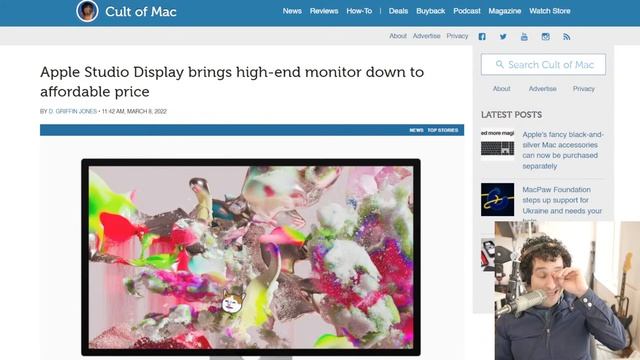Open the Twitter social icon
The width and height of the screenshot is (640, 360).
tap(503, 37)
